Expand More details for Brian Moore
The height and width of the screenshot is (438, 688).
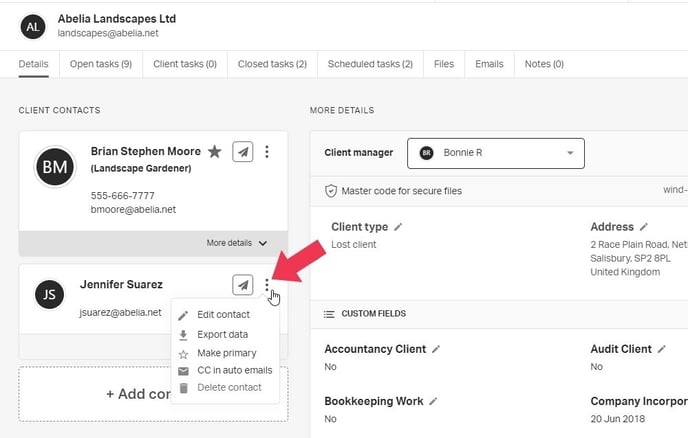[x=237, y=243]
